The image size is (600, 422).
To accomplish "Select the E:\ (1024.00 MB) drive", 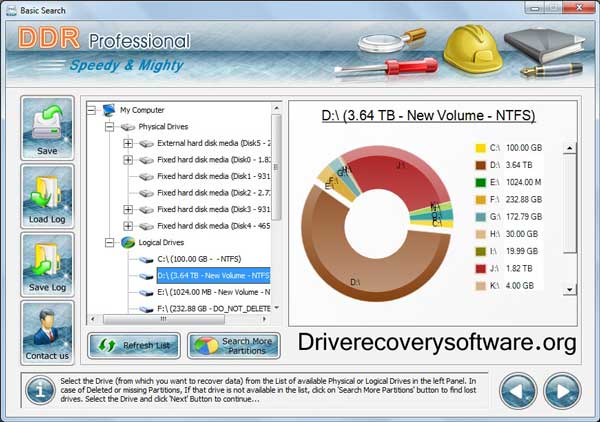I will click(213, 292).
